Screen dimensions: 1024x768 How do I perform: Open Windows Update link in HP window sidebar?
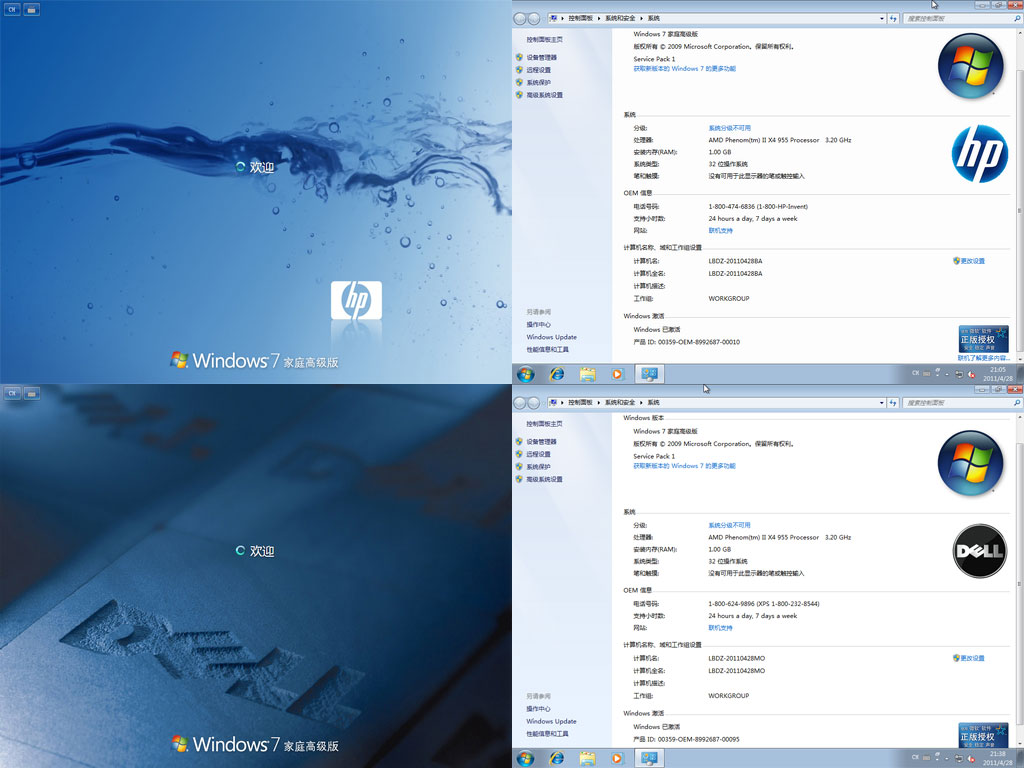pyautogui.click(x=551, y=337)
